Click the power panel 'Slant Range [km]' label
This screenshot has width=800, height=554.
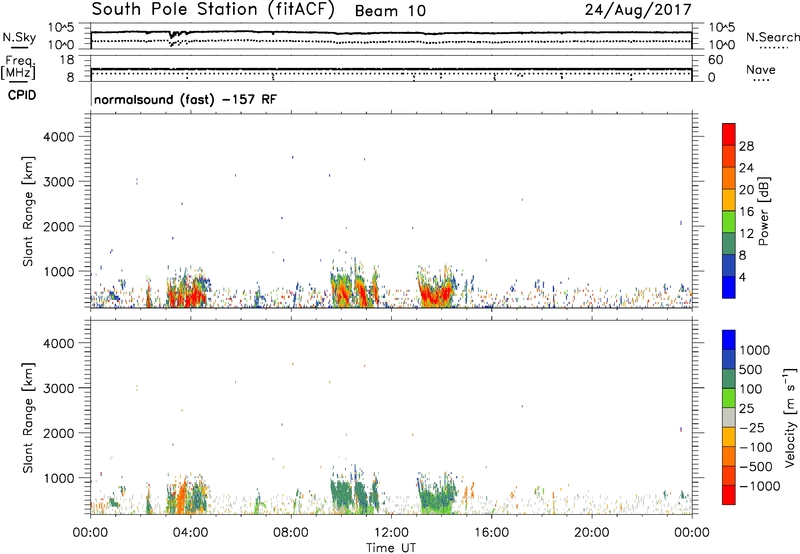click(x=28, y=211)
